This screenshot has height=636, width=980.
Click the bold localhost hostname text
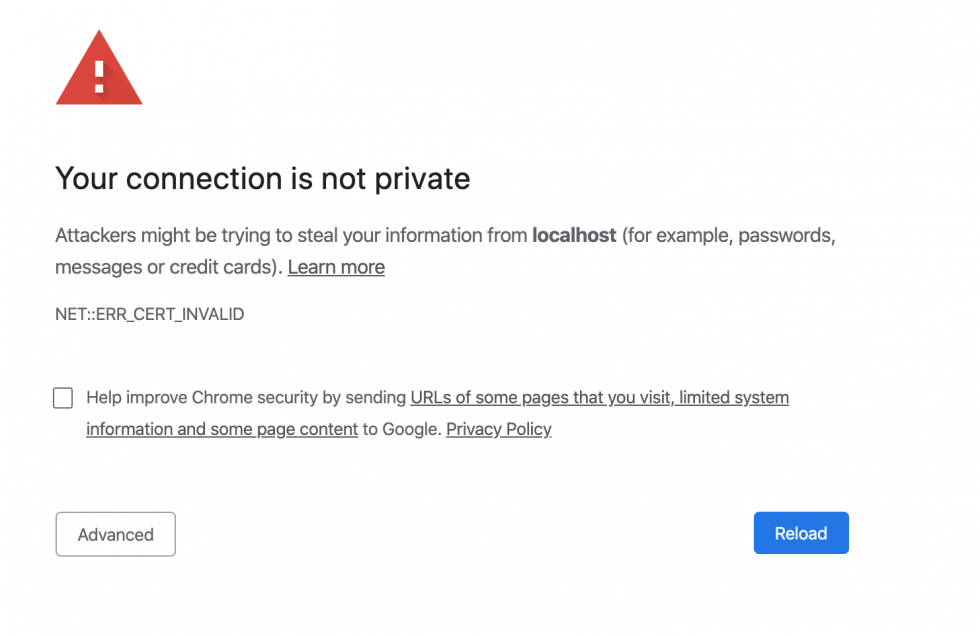[574, 235]
